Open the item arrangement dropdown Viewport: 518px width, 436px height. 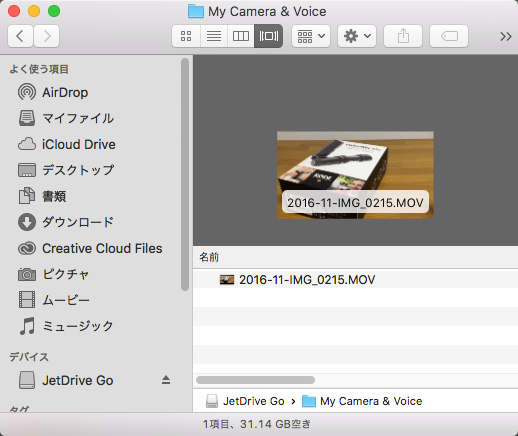[x=311, y=36]
